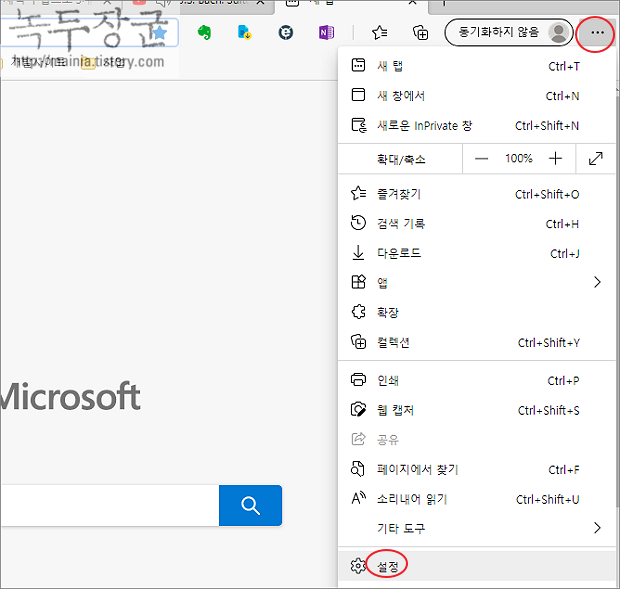The height and width of the screenshot is (589, 620).
Task: Choose 웹 캡처 from the menu
Action: (x=476, y=410)
